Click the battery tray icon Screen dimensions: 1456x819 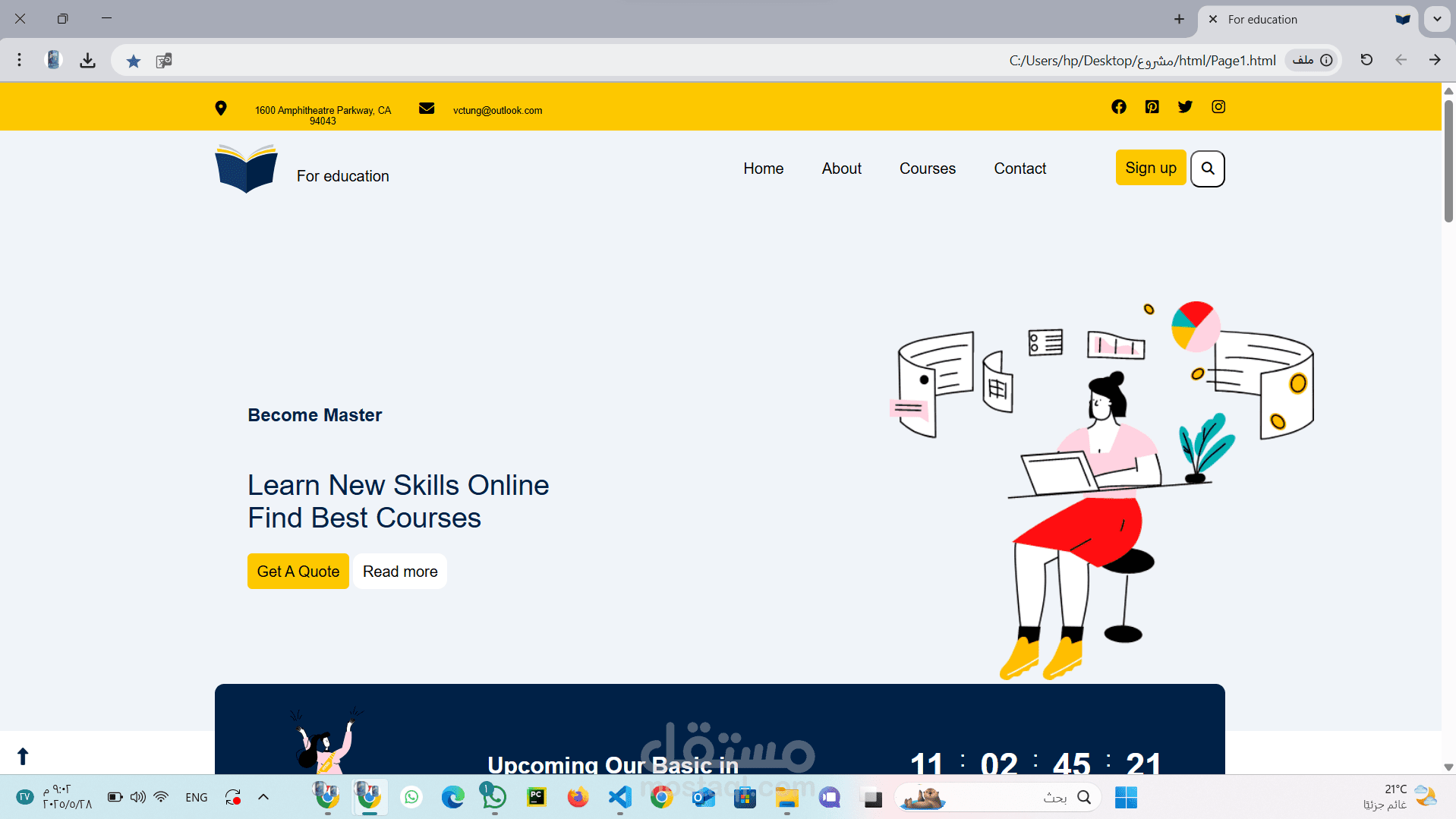[x=115, y=797]
